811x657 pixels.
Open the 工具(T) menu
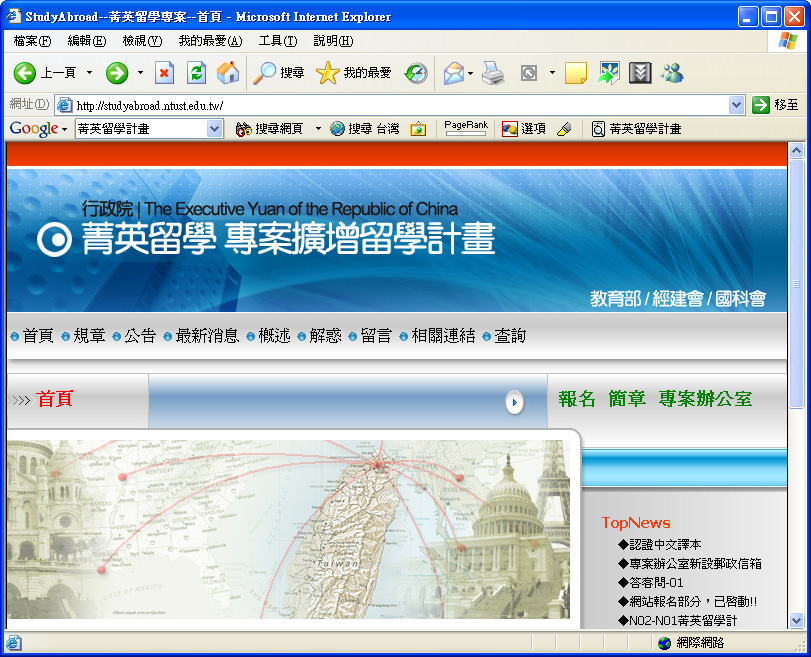tap(278, 41)
